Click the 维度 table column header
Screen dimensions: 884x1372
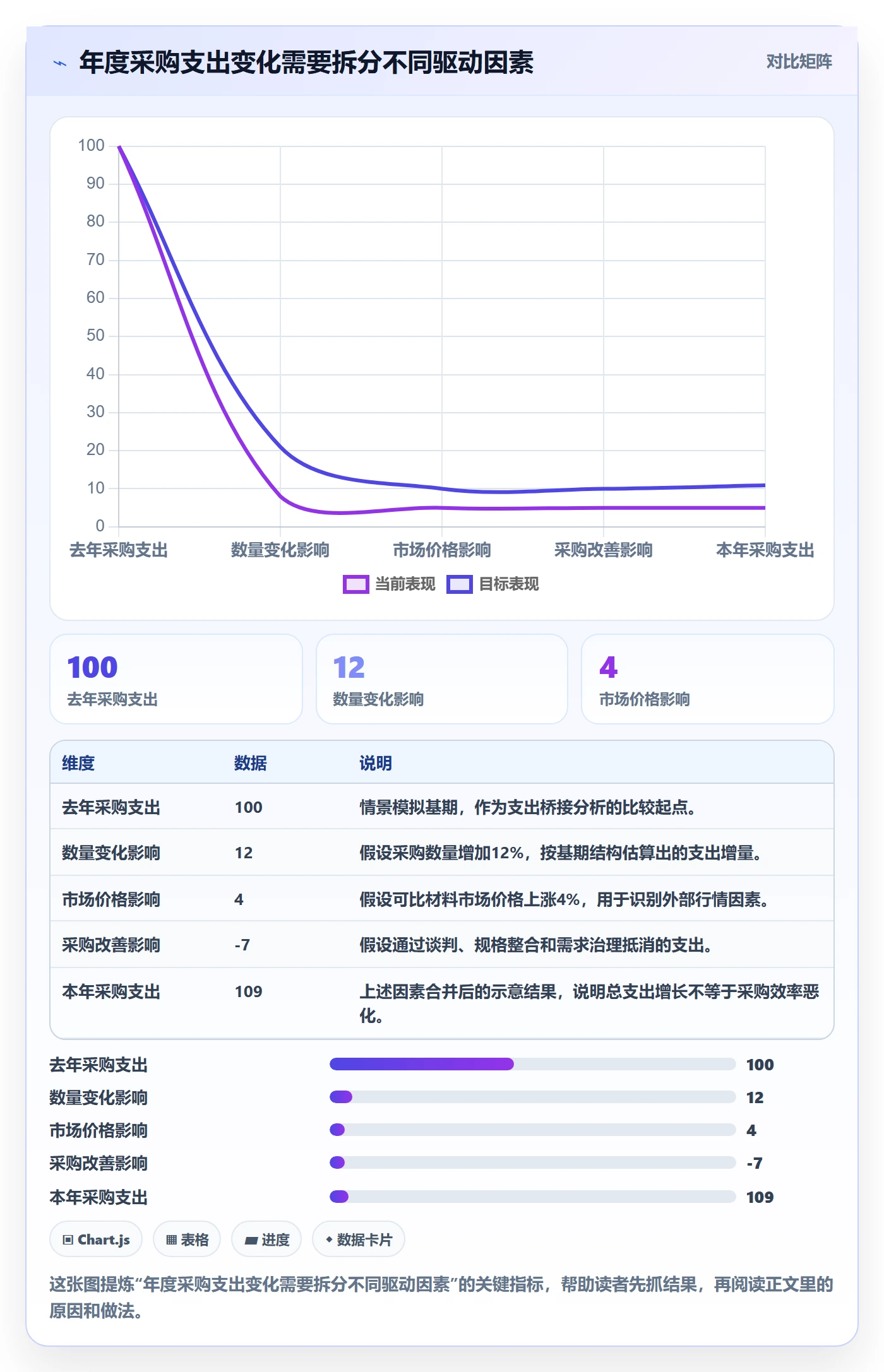(x=78, y=763)
